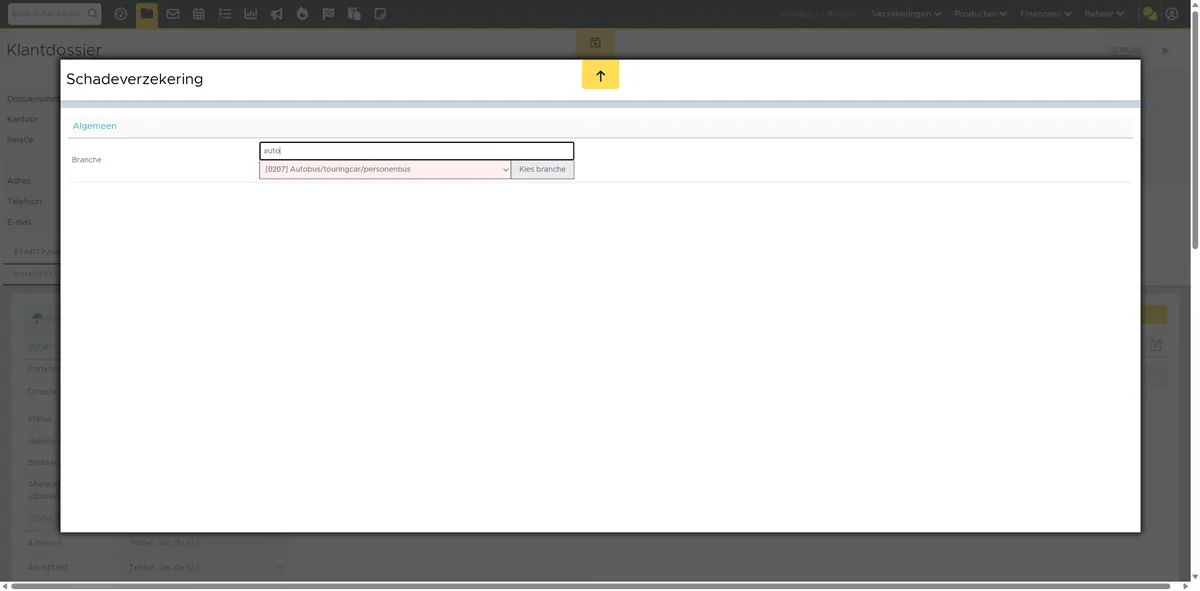
Task: Click the yellow up-arrow button
Action: click(x=600, y=75)
